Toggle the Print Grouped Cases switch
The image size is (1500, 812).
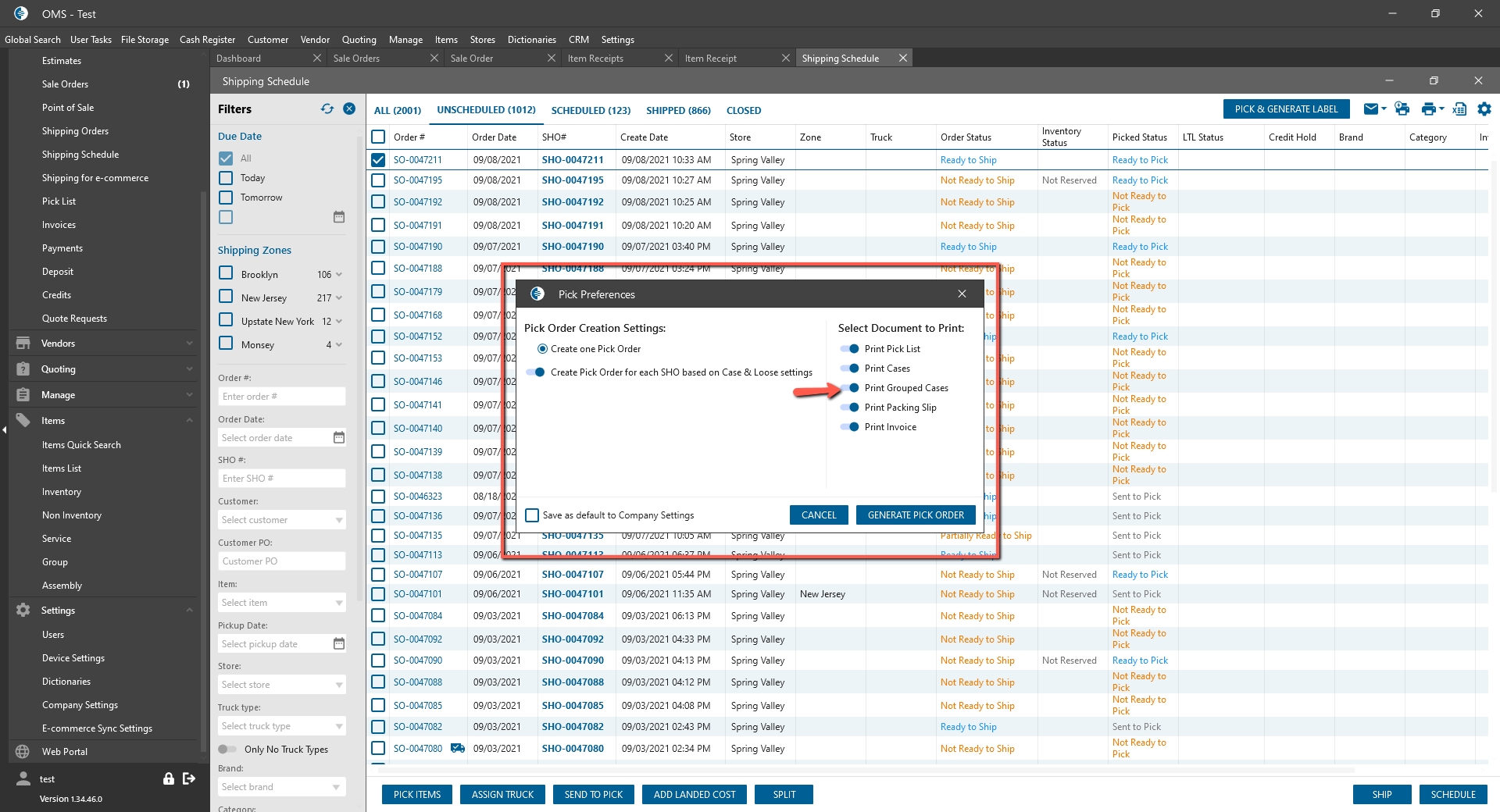(850, 388)
